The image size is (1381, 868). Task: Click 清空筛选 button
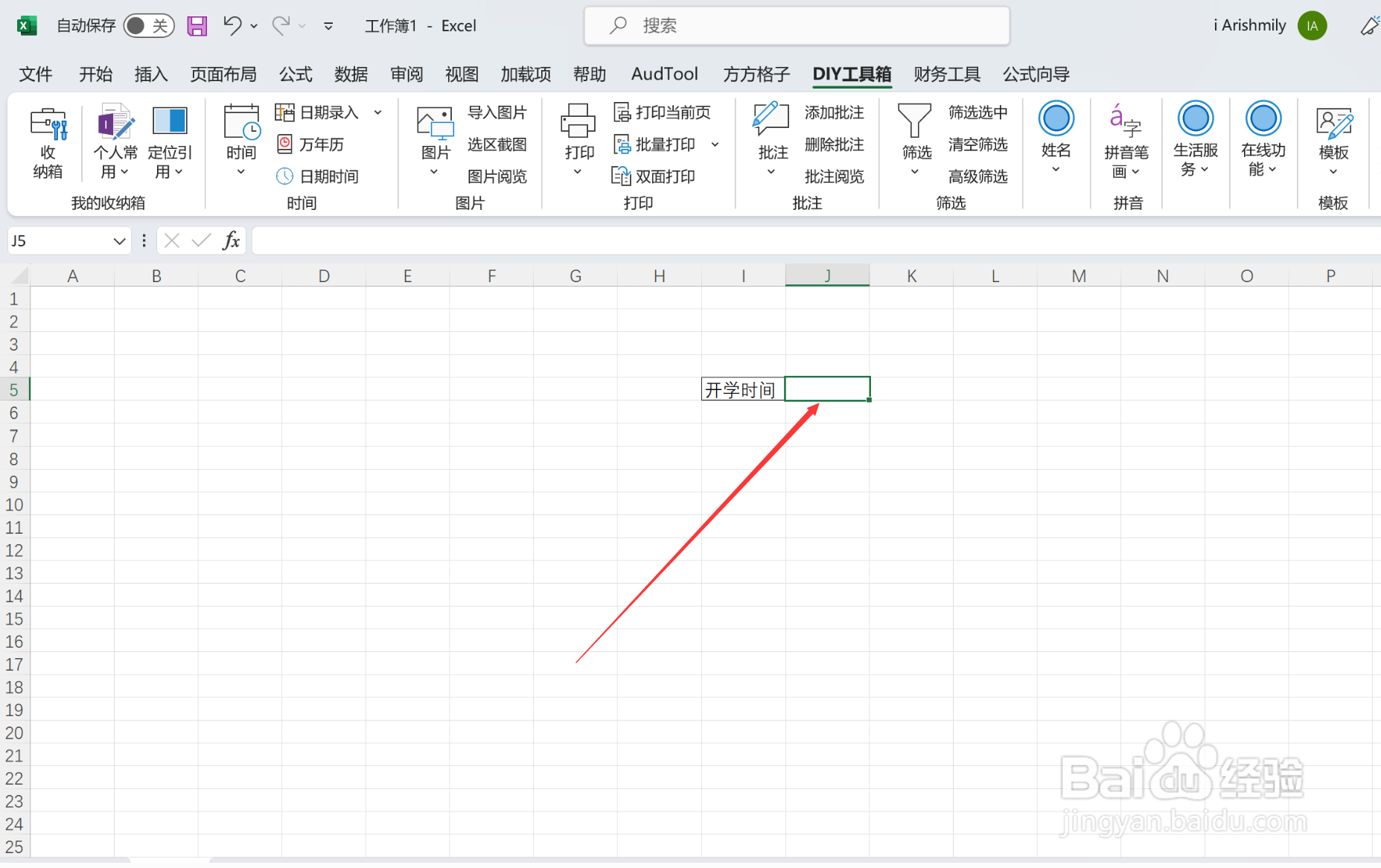[977, 144]
